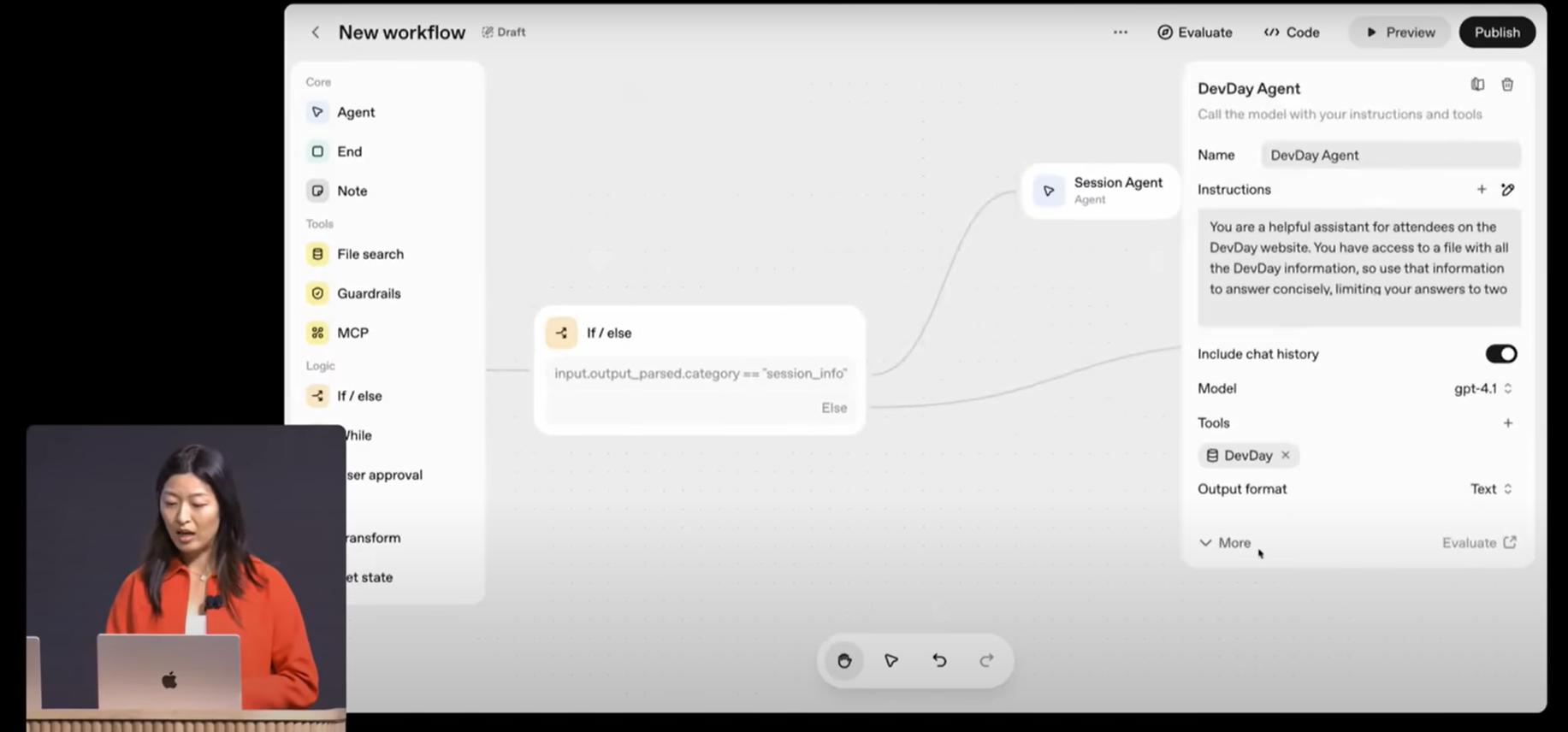1568x732 pixels.
Task: Click the Preview button
Action: tap(1399, 32)
